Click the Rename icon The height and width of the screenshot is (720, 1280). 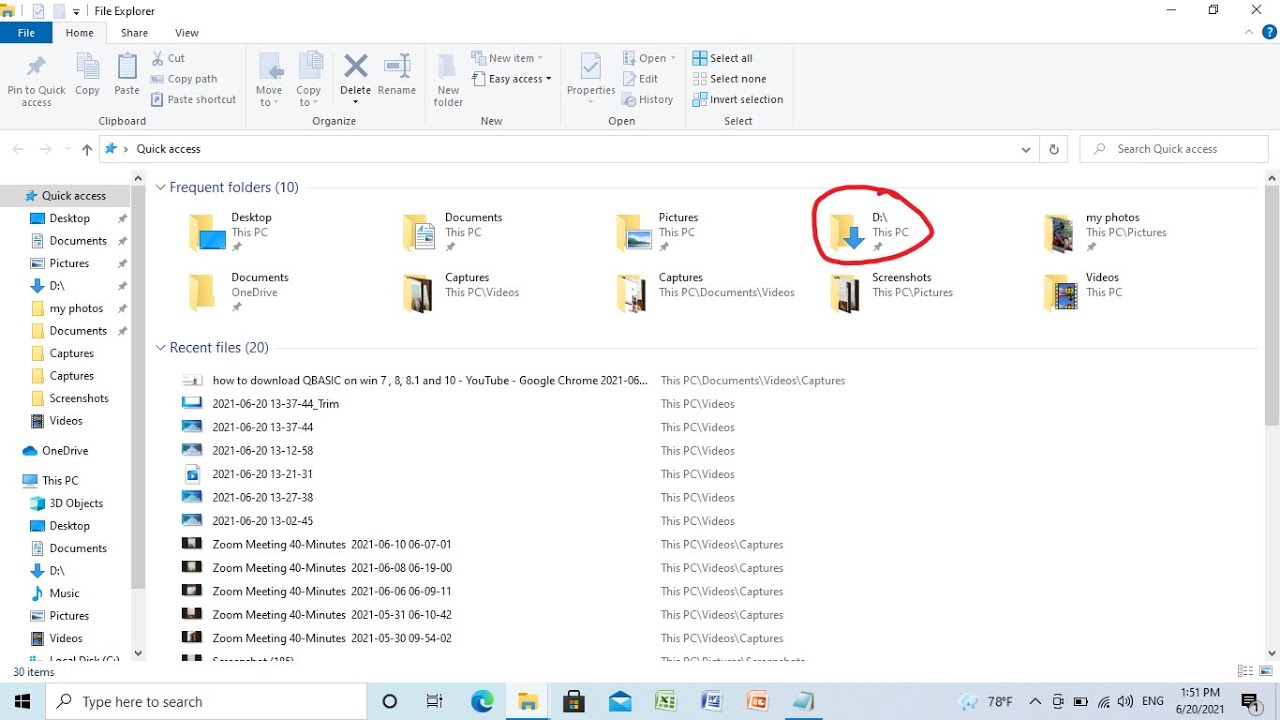click(397, 66)
